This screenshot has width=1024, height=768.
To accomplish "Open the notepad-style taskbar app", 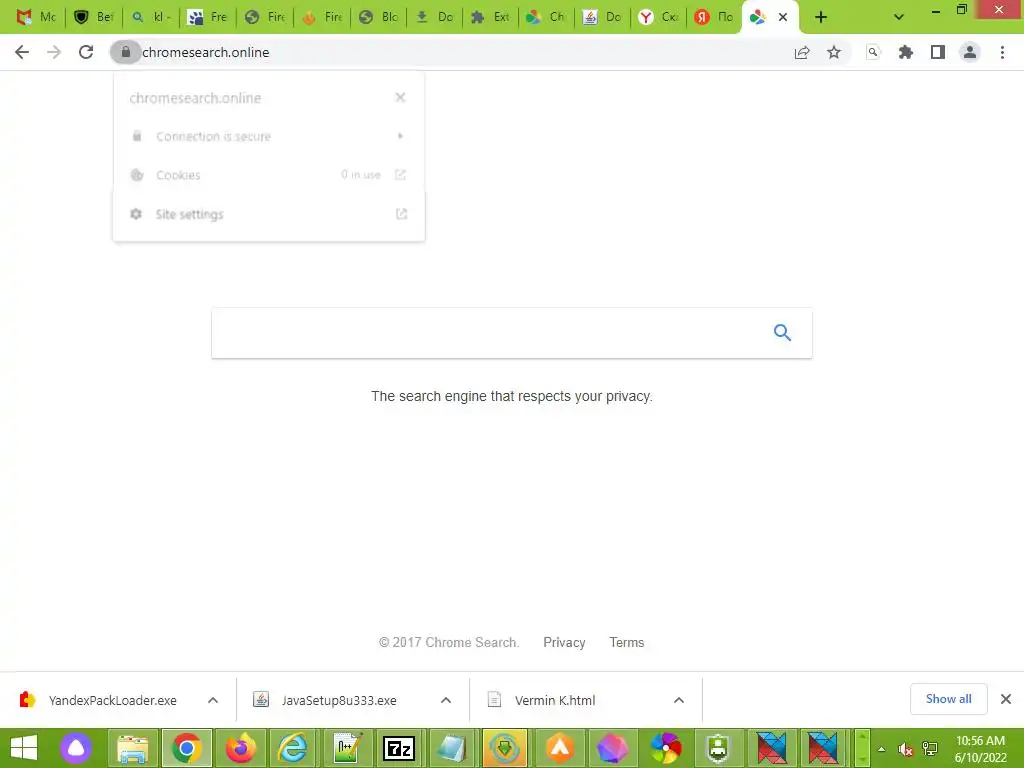I will click(453, 748).
